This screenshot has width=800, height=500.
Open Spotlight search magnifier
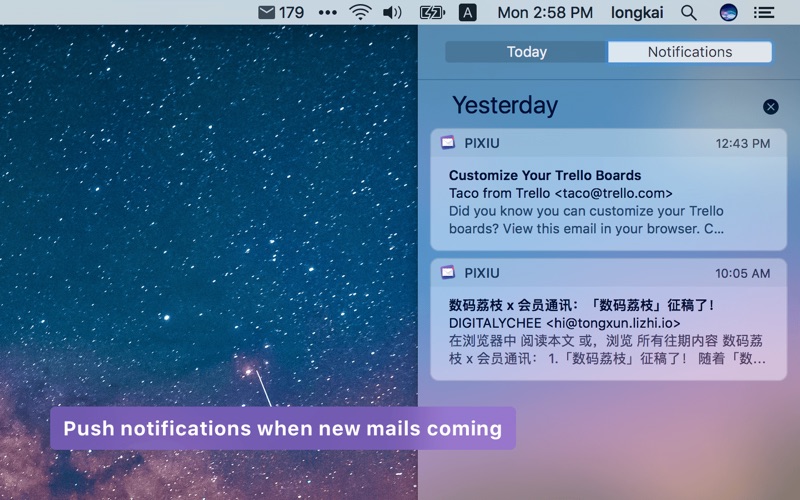pyautogui.click(x=689, y=12)
